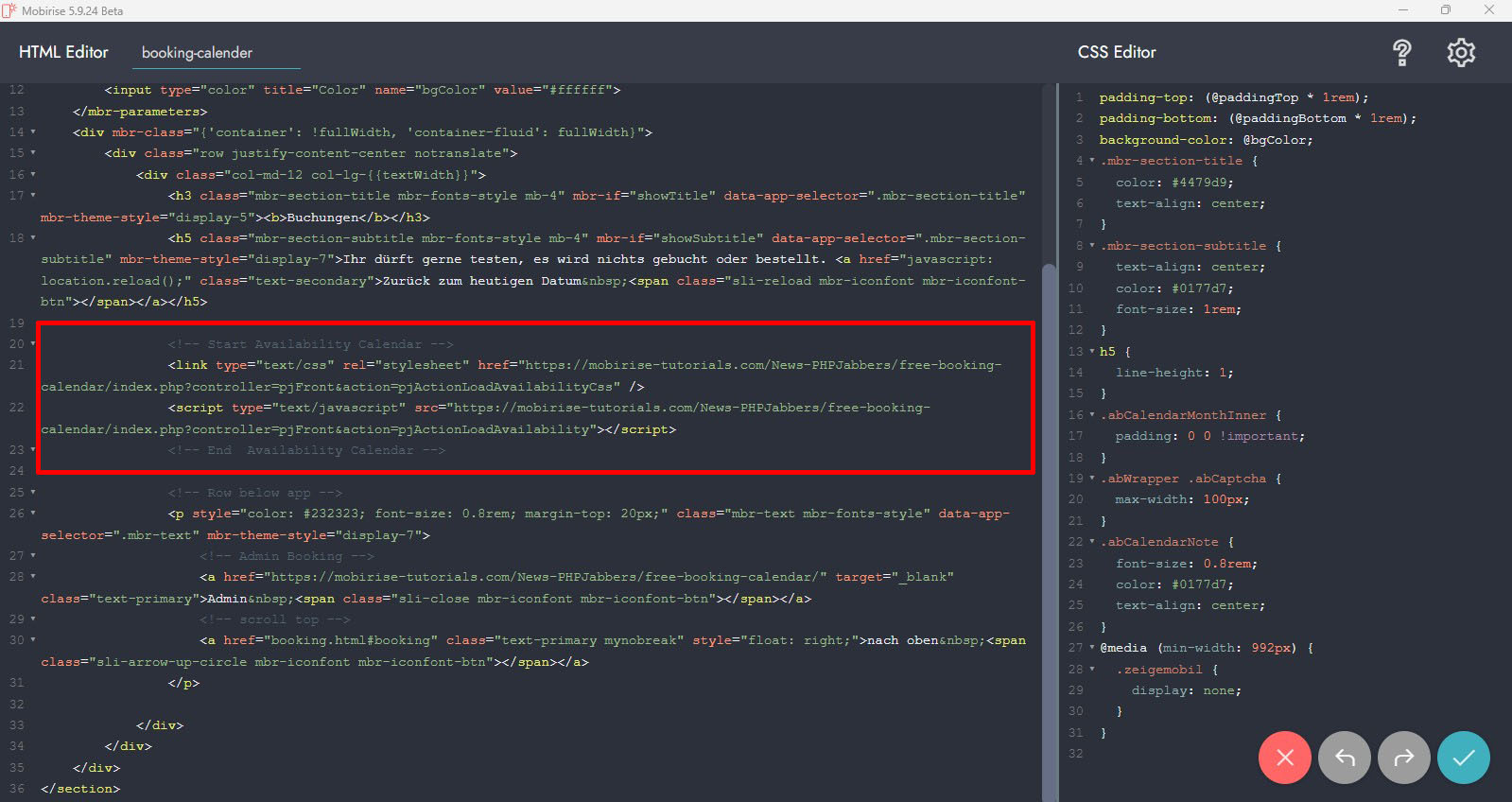Click the undo arrow button
Screen dimensions: 1512x802
coord(1344,758)
